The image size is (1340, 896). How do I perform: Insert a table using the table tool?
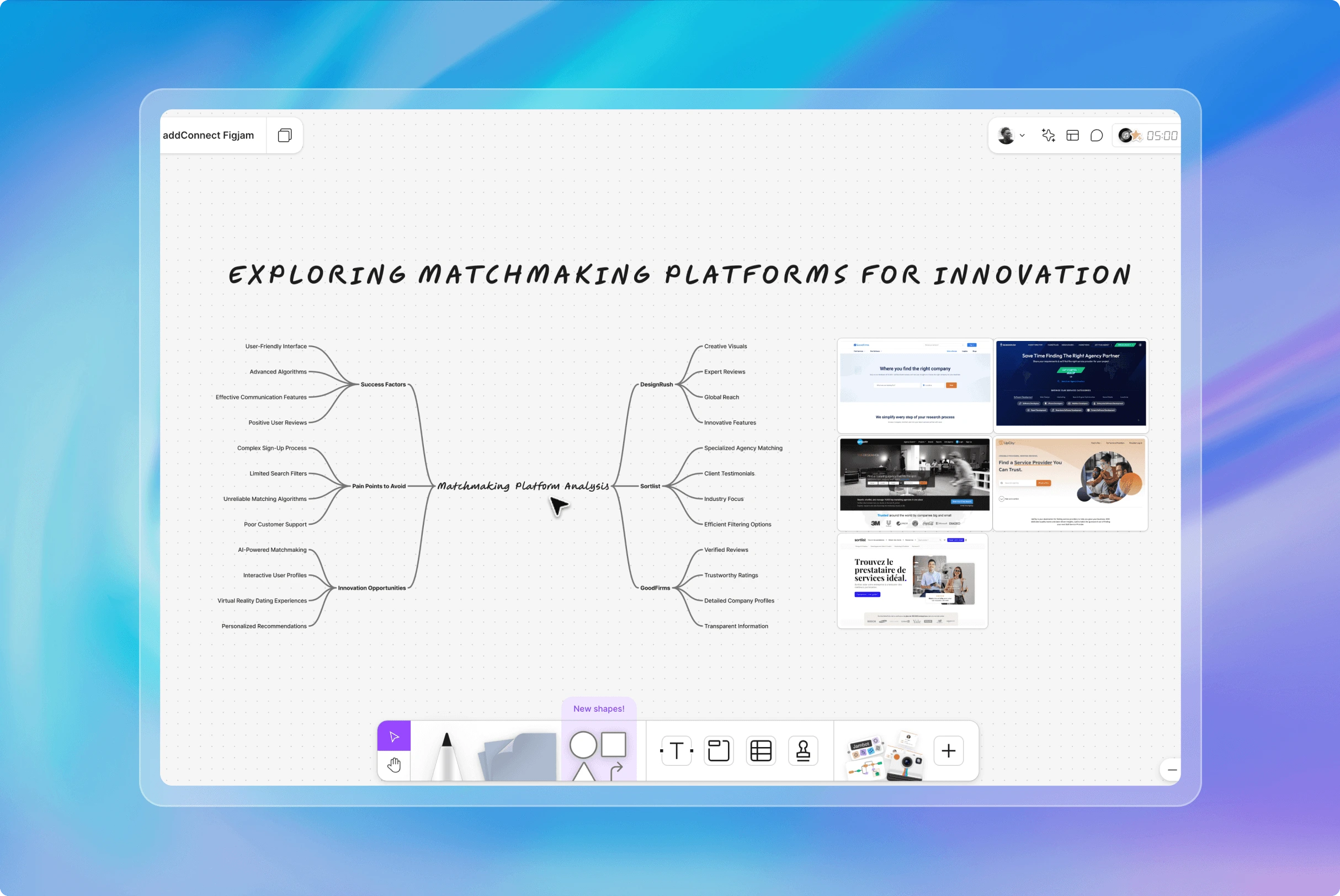pyautogui.click(x=761, y=750)
